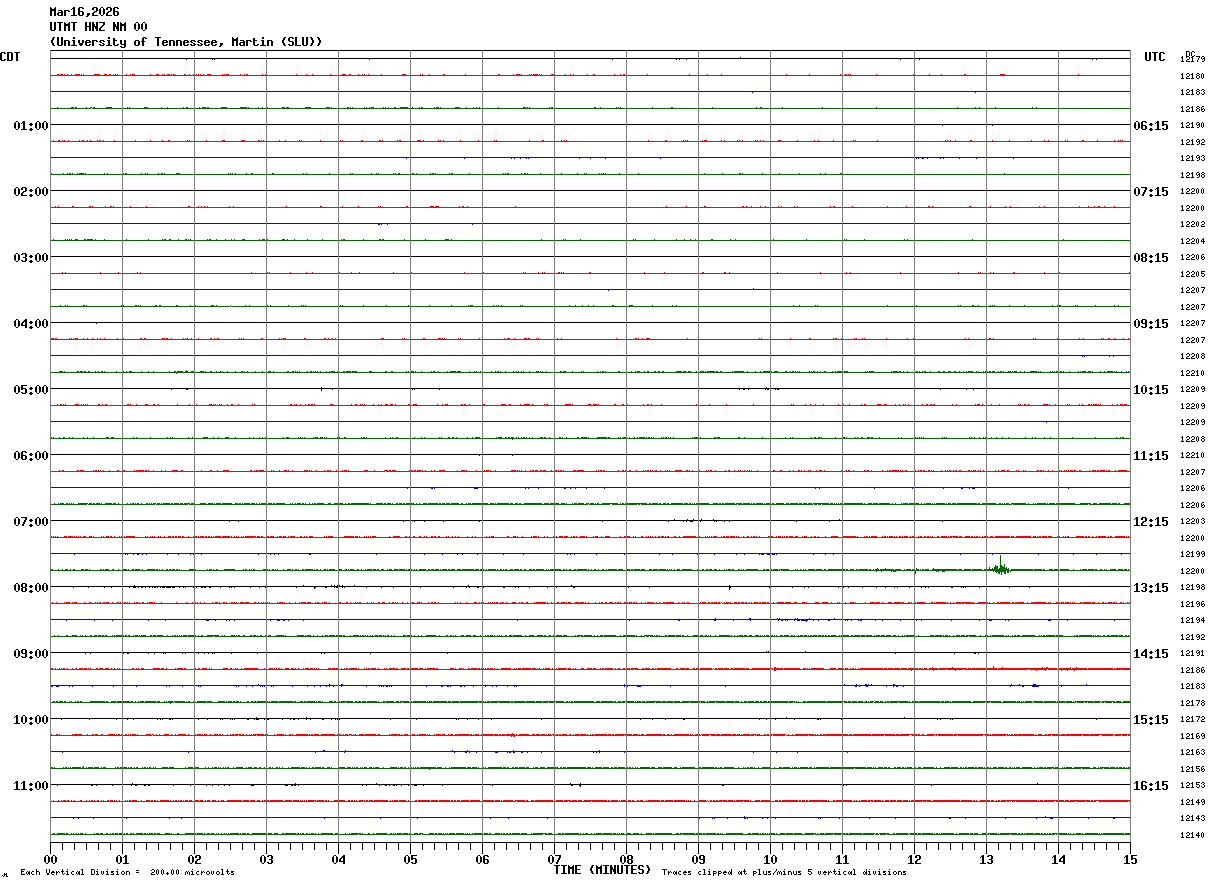Click the 10:15 UTC time label
This screenshot has width=1210, height=886.
coord(1150,389)
